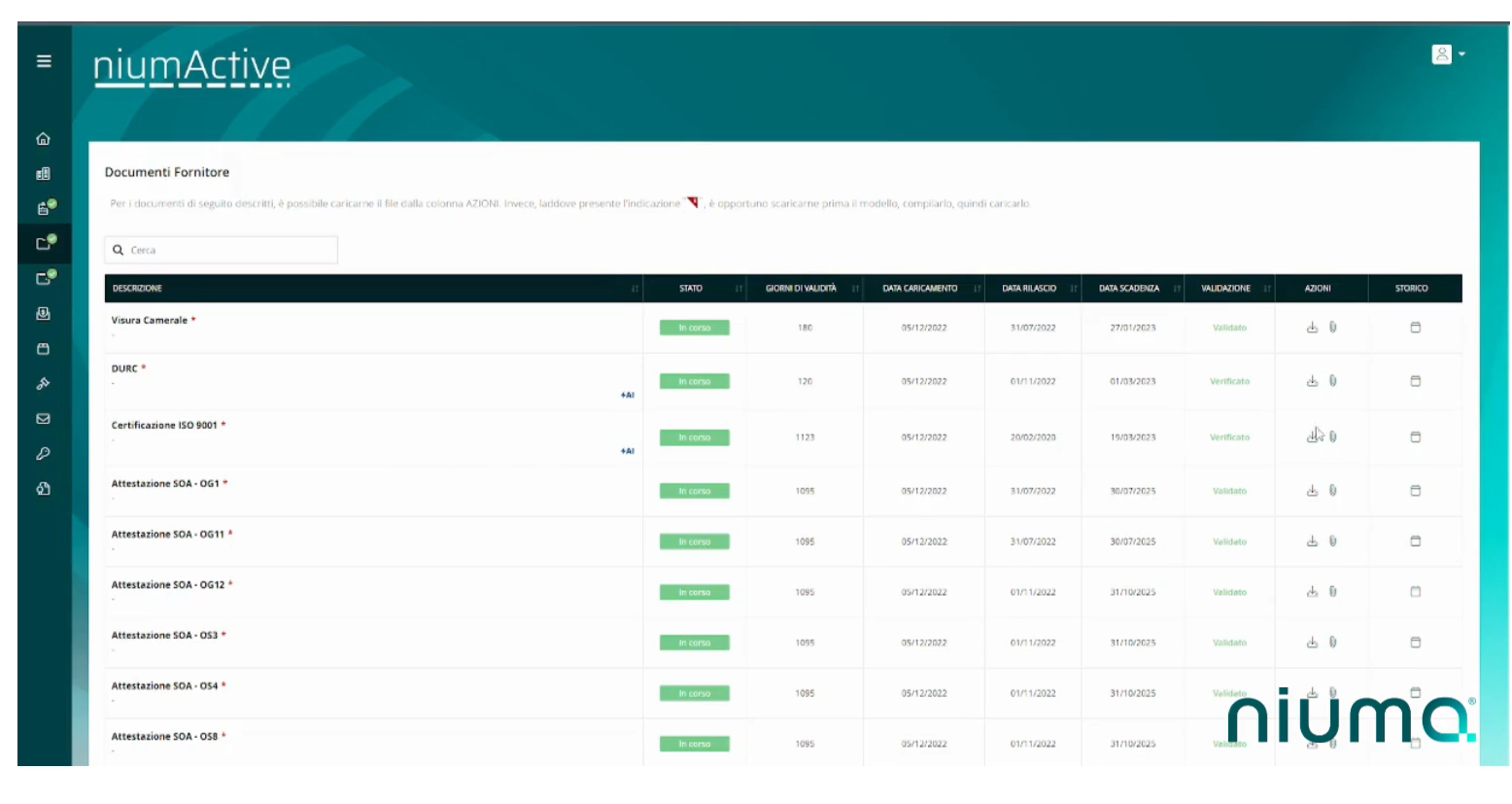Open history for Visura Camerale
Screen dimensions: 1512x804
point(1415,328)
